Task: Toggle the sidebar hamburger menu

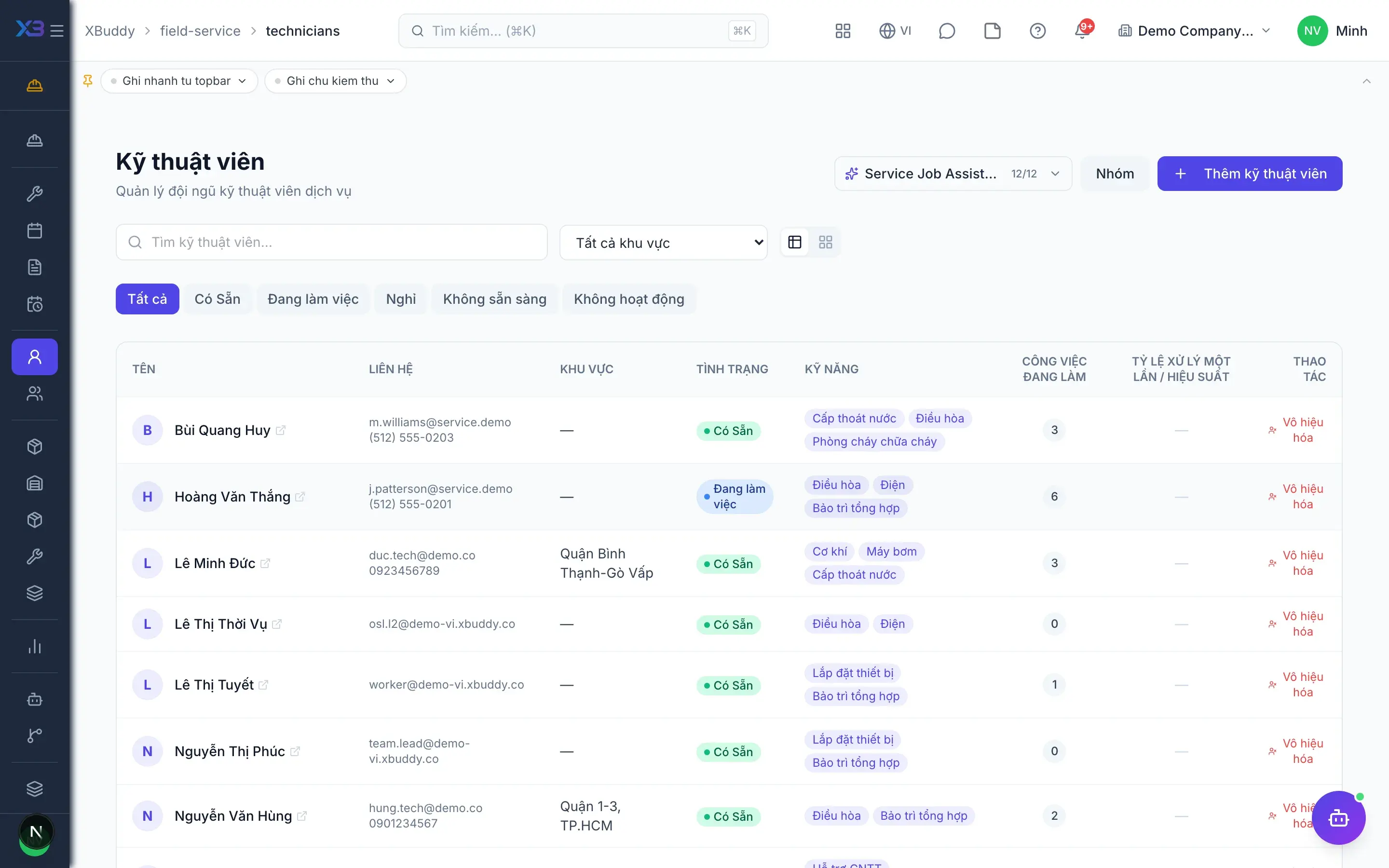Action: tap(57, 30)
